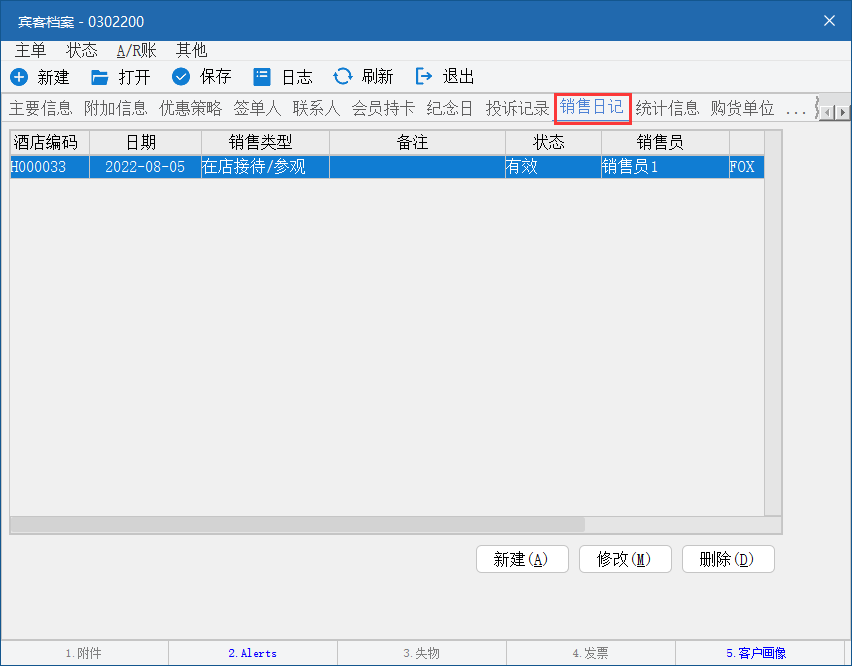Click the 保存 checkmark icon
852x666 pixels.
181,77
